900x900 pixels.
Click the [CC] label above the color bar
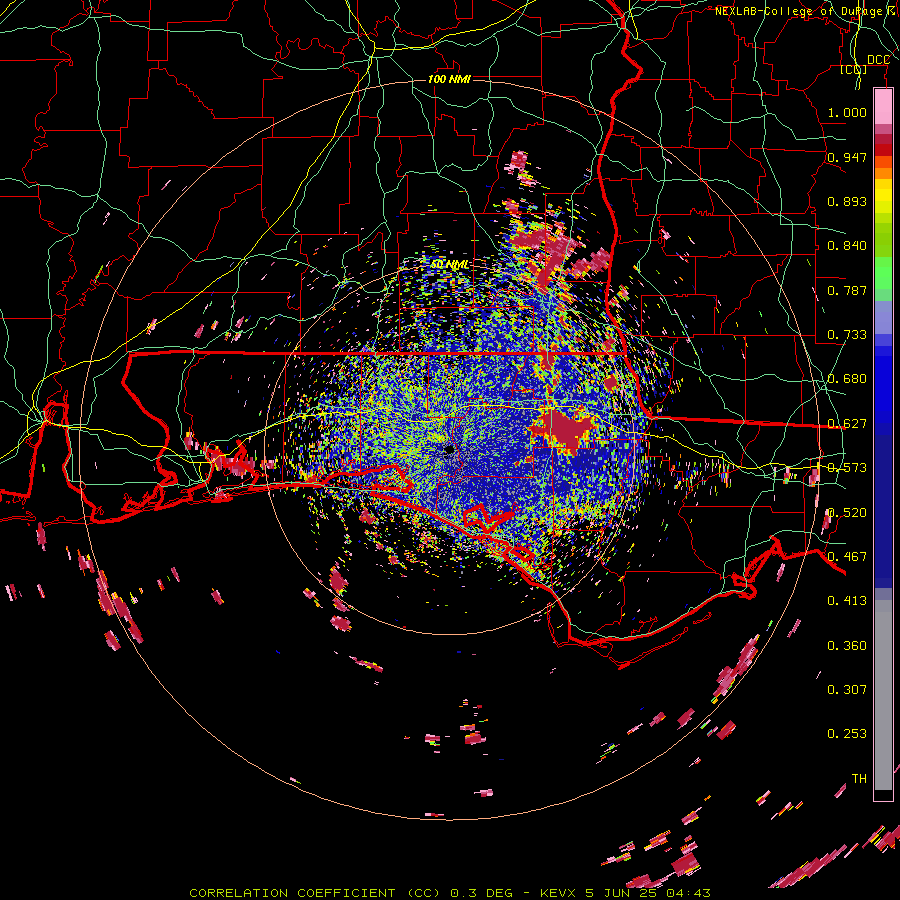[854, 70]
